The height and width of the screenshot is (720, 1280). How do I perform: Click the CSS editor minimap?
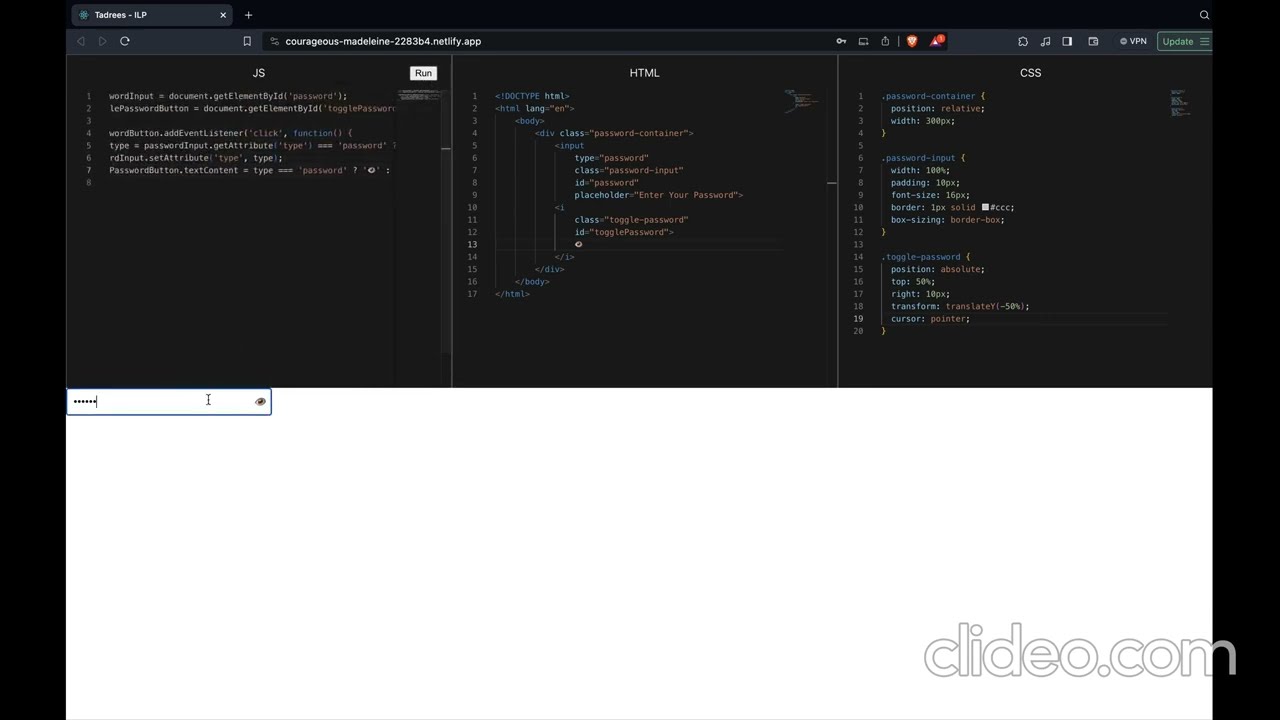tap(1181, 103)
